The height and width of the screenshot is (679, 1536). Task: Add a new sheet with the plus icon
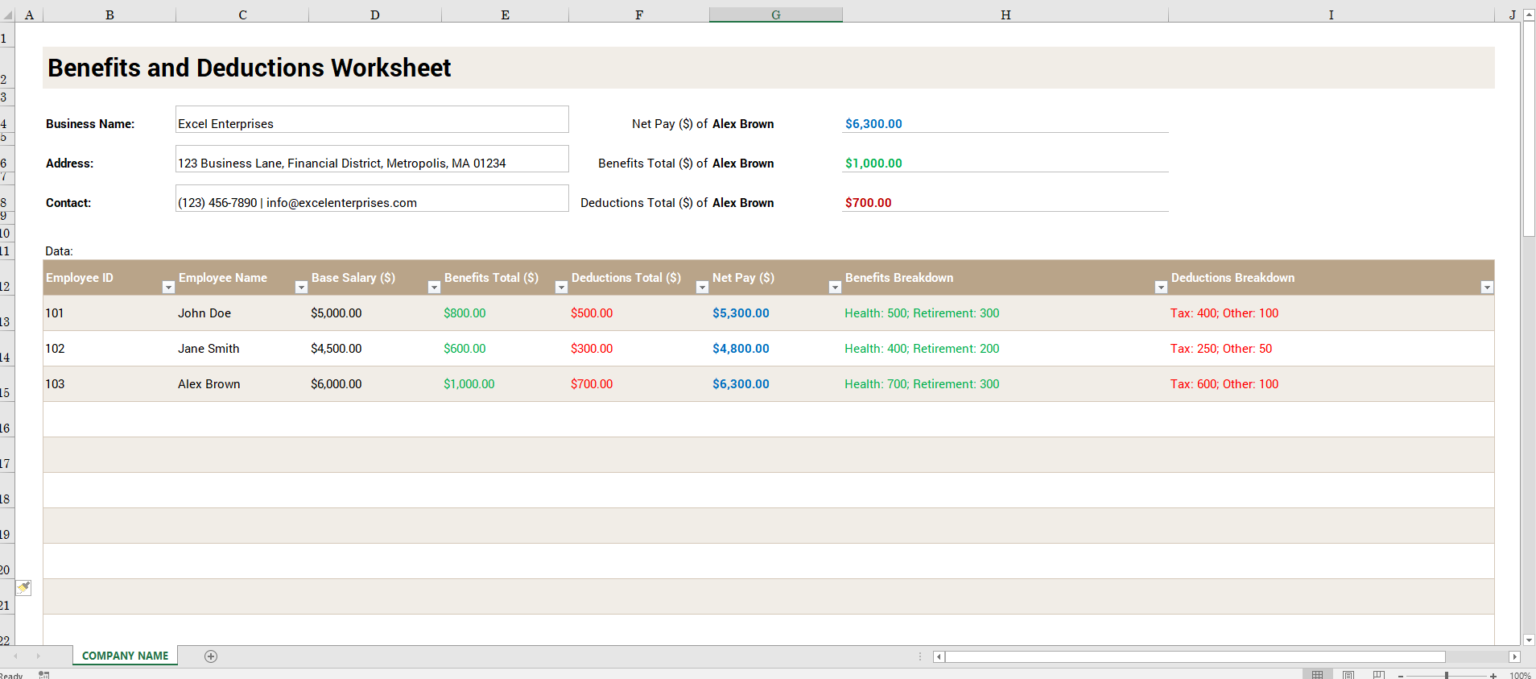click(210, 656)
